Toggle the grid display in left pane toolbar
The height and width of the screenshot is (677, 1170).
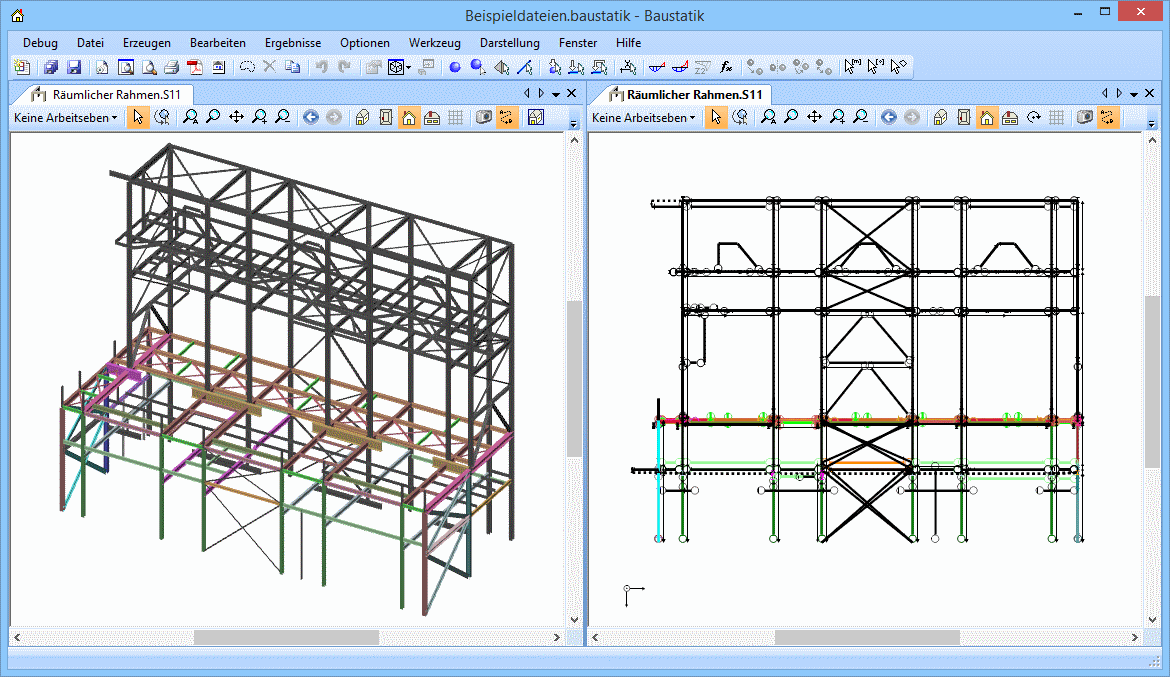click(455, 118)
